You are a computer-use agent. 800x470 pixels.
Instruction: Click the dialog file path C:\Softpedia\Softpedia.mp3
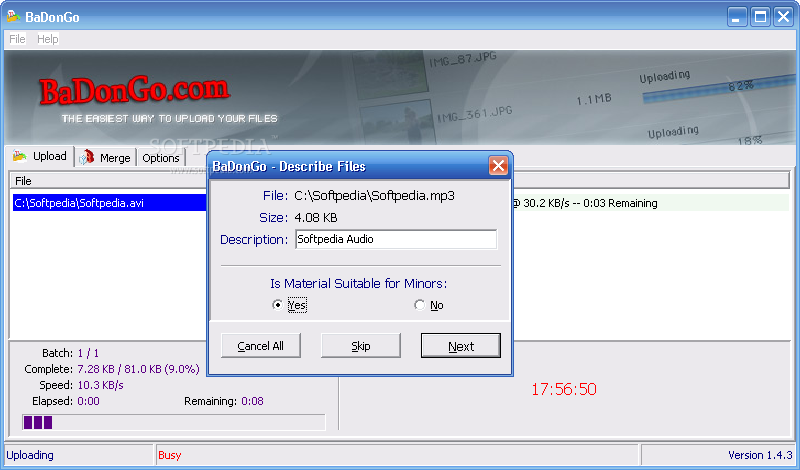tap(374, 195)
